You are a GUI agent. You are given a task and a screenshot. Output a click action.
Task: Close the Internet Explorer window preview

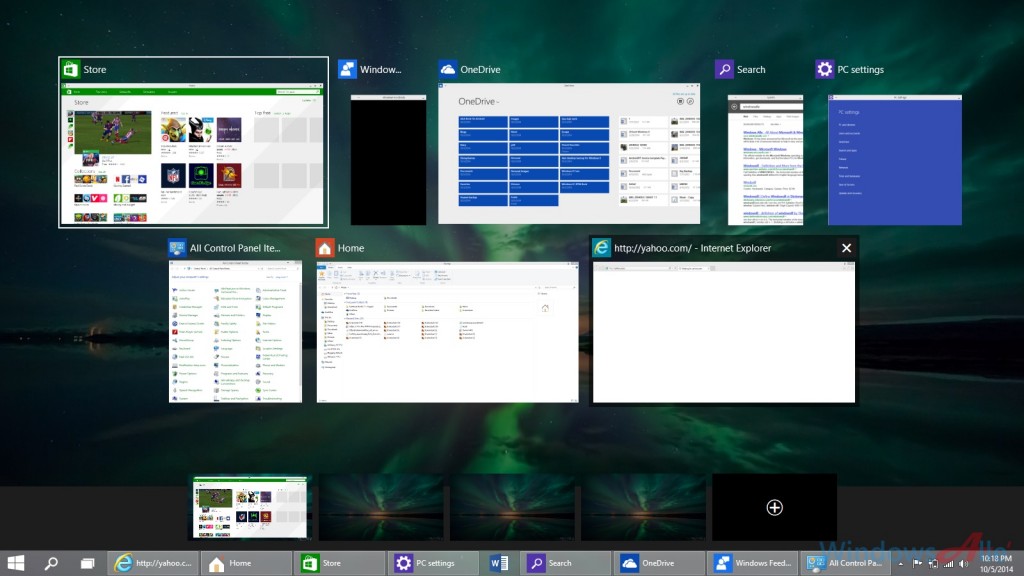click(x=846, y=248)
